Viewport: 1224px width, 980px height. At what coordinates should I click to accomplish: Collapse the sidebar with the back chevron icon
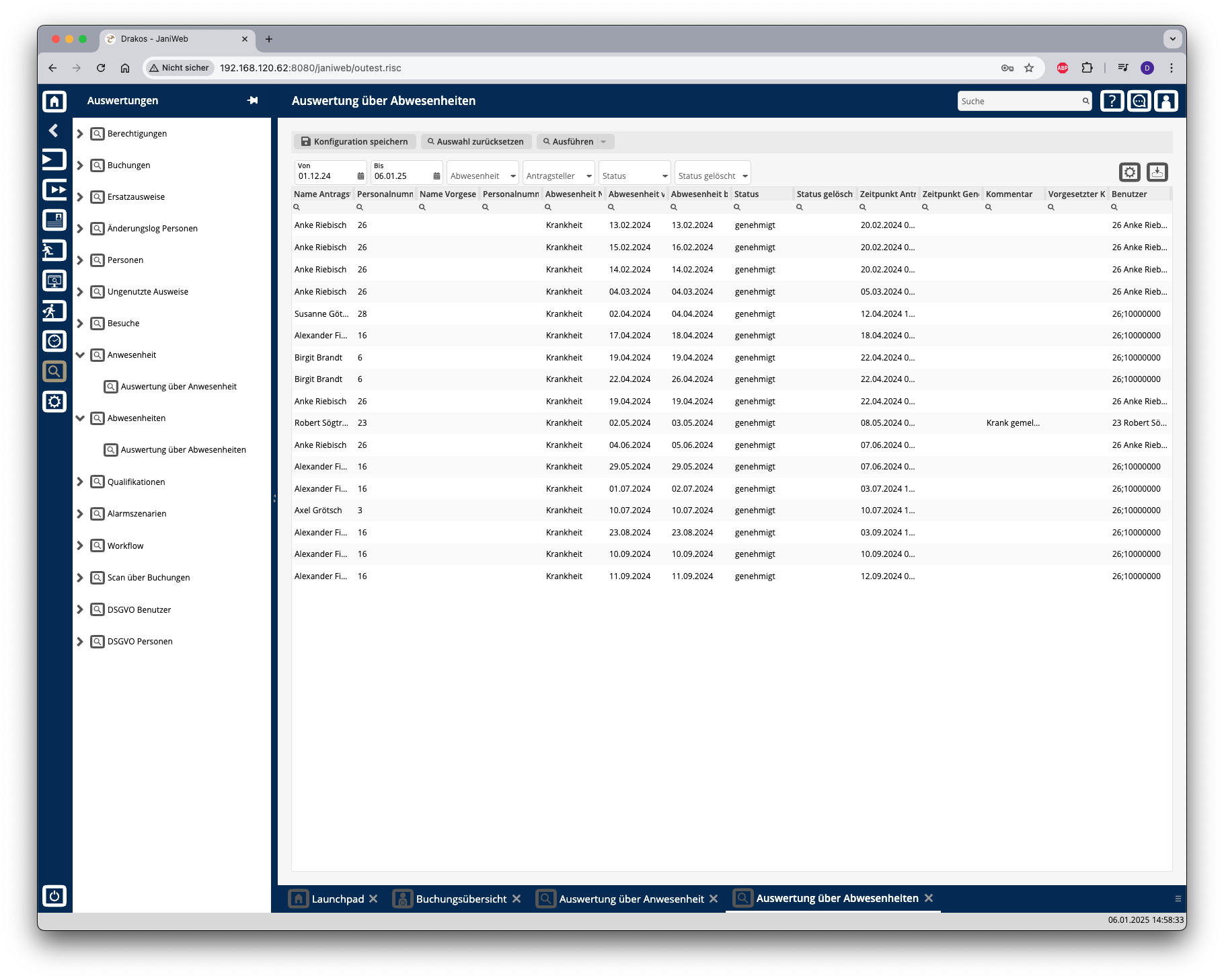[x=54, y=130]
